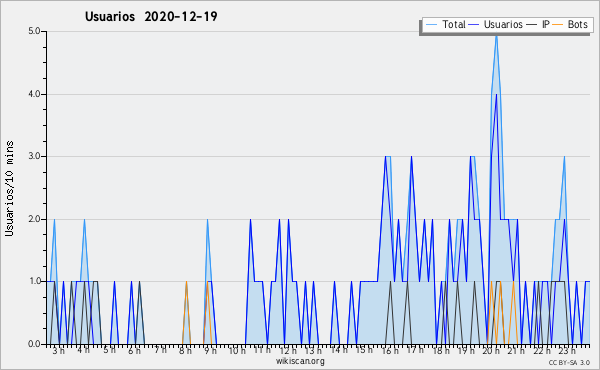Click the '21 h' x-axis label
The height and width of the screenshot is (370, 600).
coord(516,350)
